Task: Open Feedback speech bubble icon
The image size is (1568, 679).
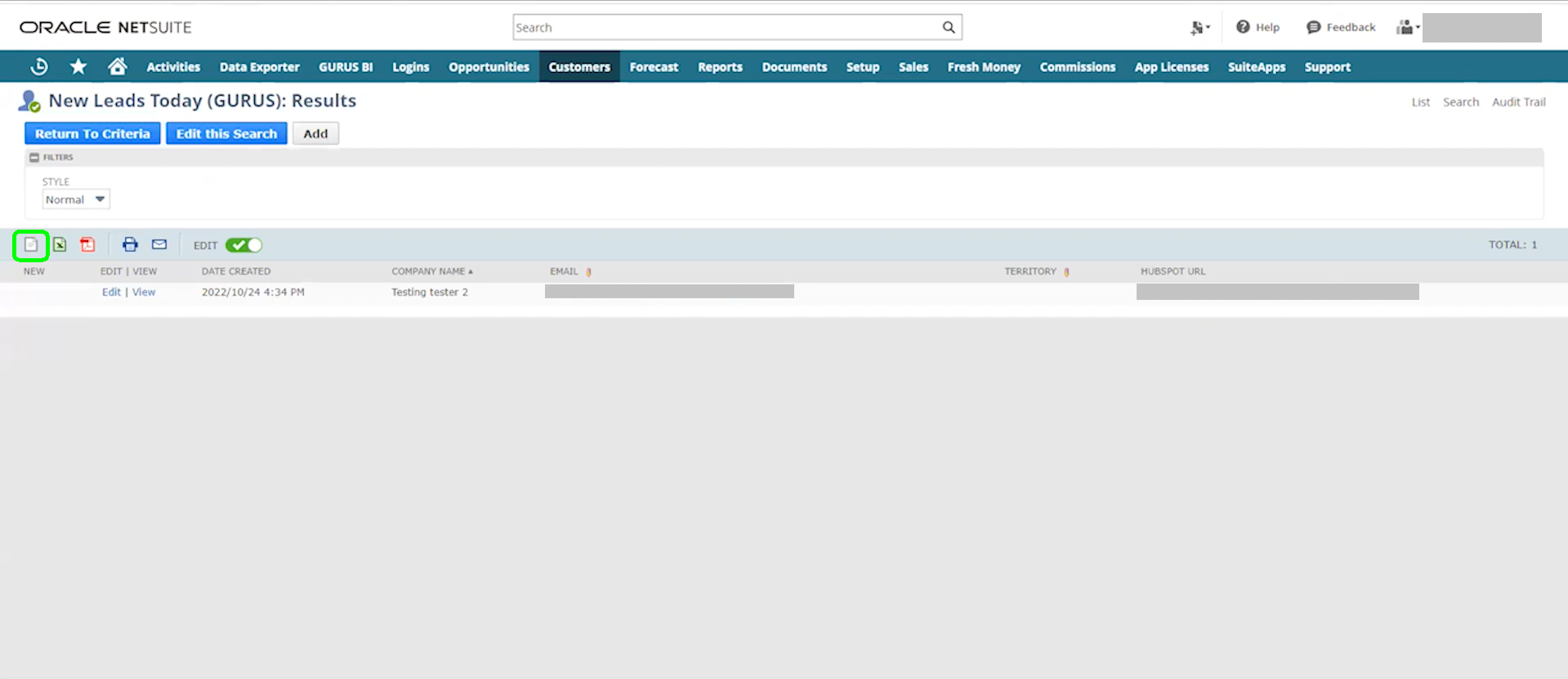Action: (x=1314, y=27)
